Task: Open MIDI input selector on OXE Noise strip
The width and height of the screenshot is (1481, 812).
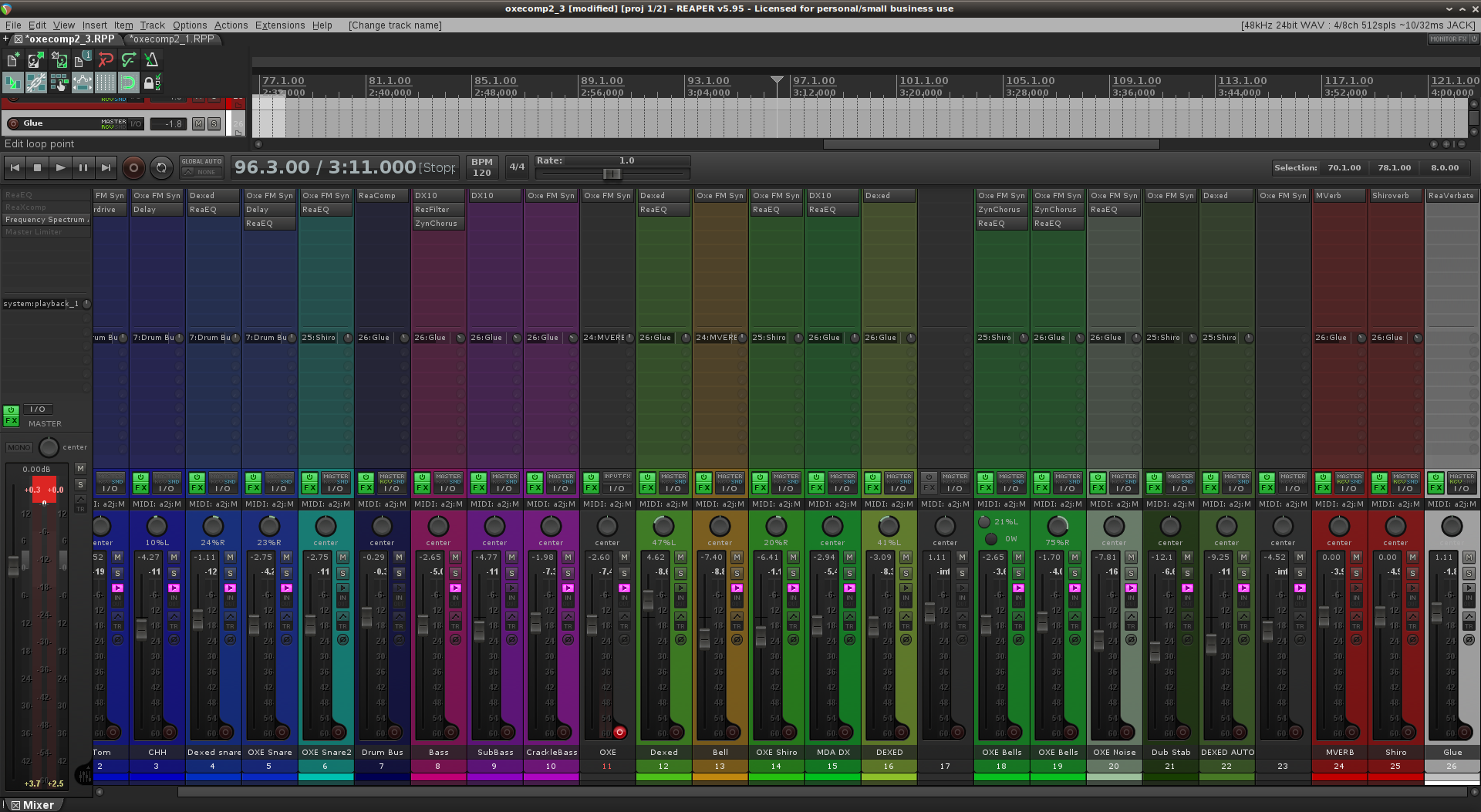Action: 1115,504
